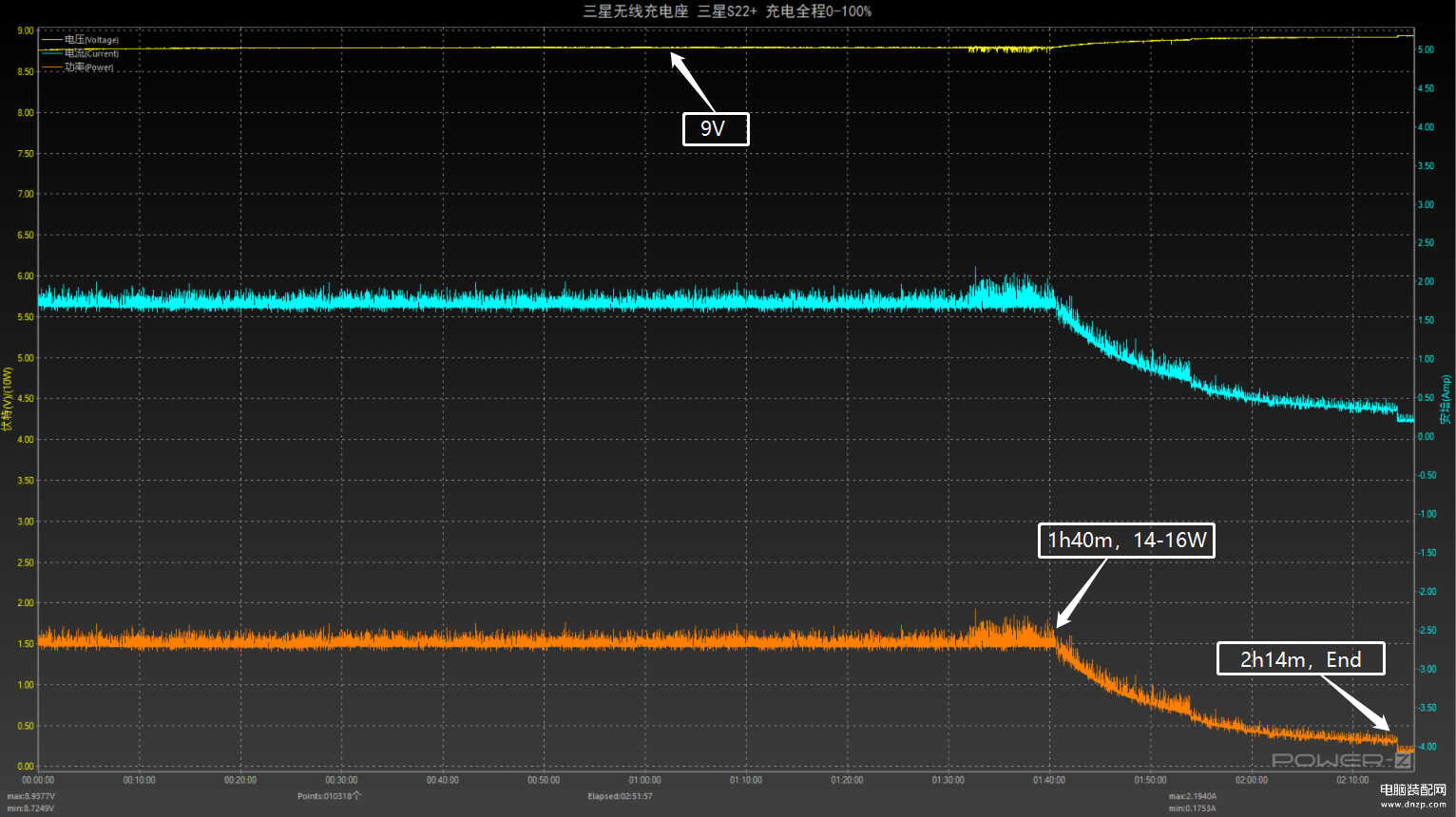This screenshot has height=817, width=1456.
Task: Select the max:8.9377V voltage readout
Action: [31, 796]
